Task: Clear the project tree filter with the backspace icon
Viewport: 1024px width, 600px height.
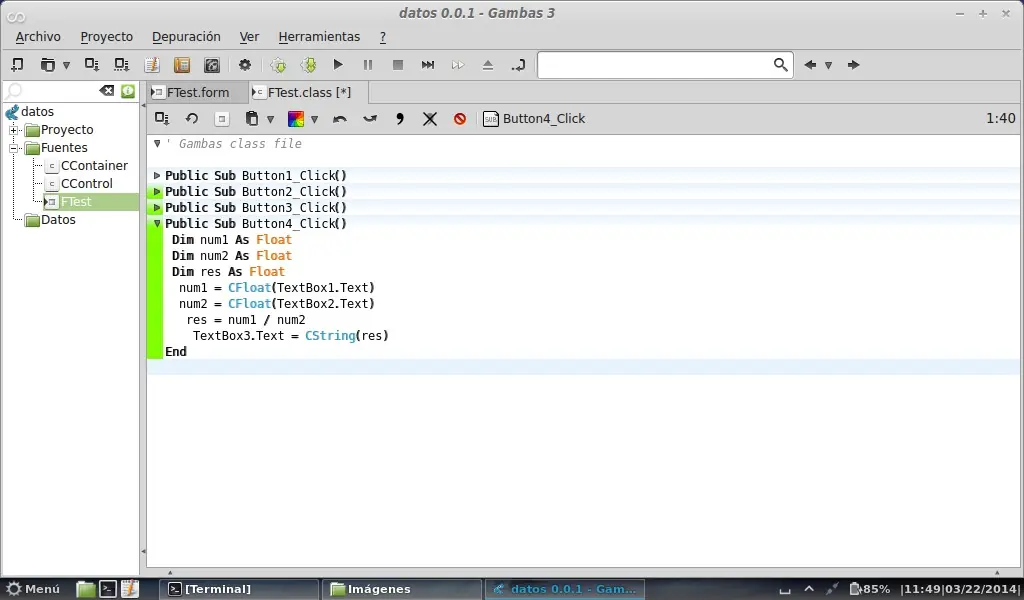Action: pyautogui.click(x=106, y=91)
